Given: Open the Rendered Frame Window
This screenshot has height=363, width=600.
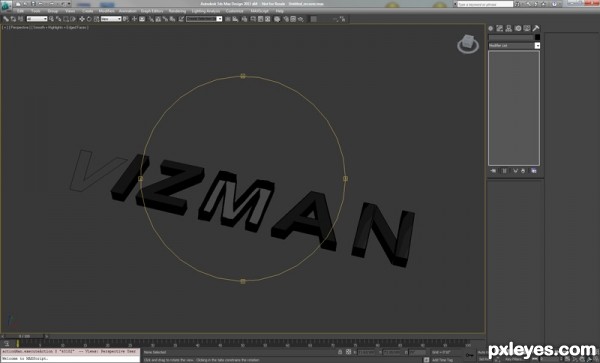Looking at the screenshot, I should point(293,19).
